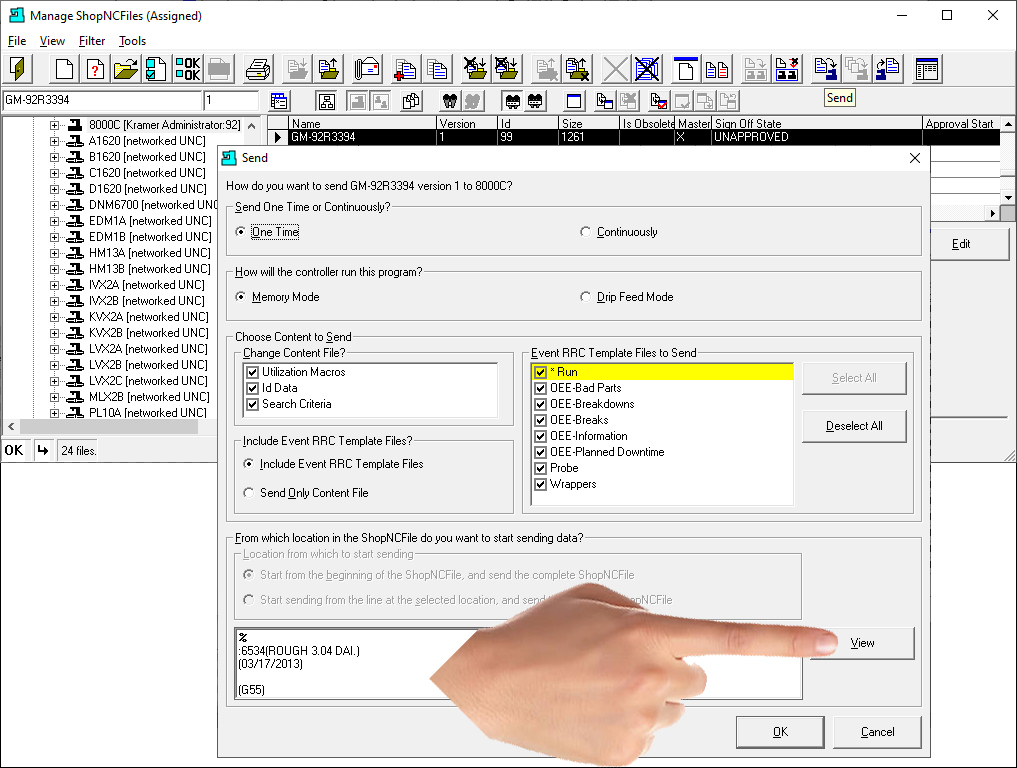Click the folder with up arrow icon

328,69
